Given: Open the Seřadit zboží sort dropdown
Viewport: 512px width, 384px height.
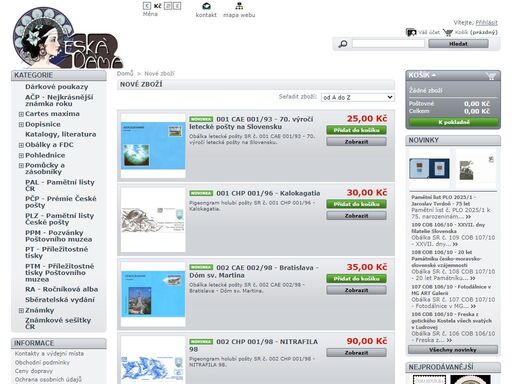Looking at the screenshot, I should tap(358, 97).
